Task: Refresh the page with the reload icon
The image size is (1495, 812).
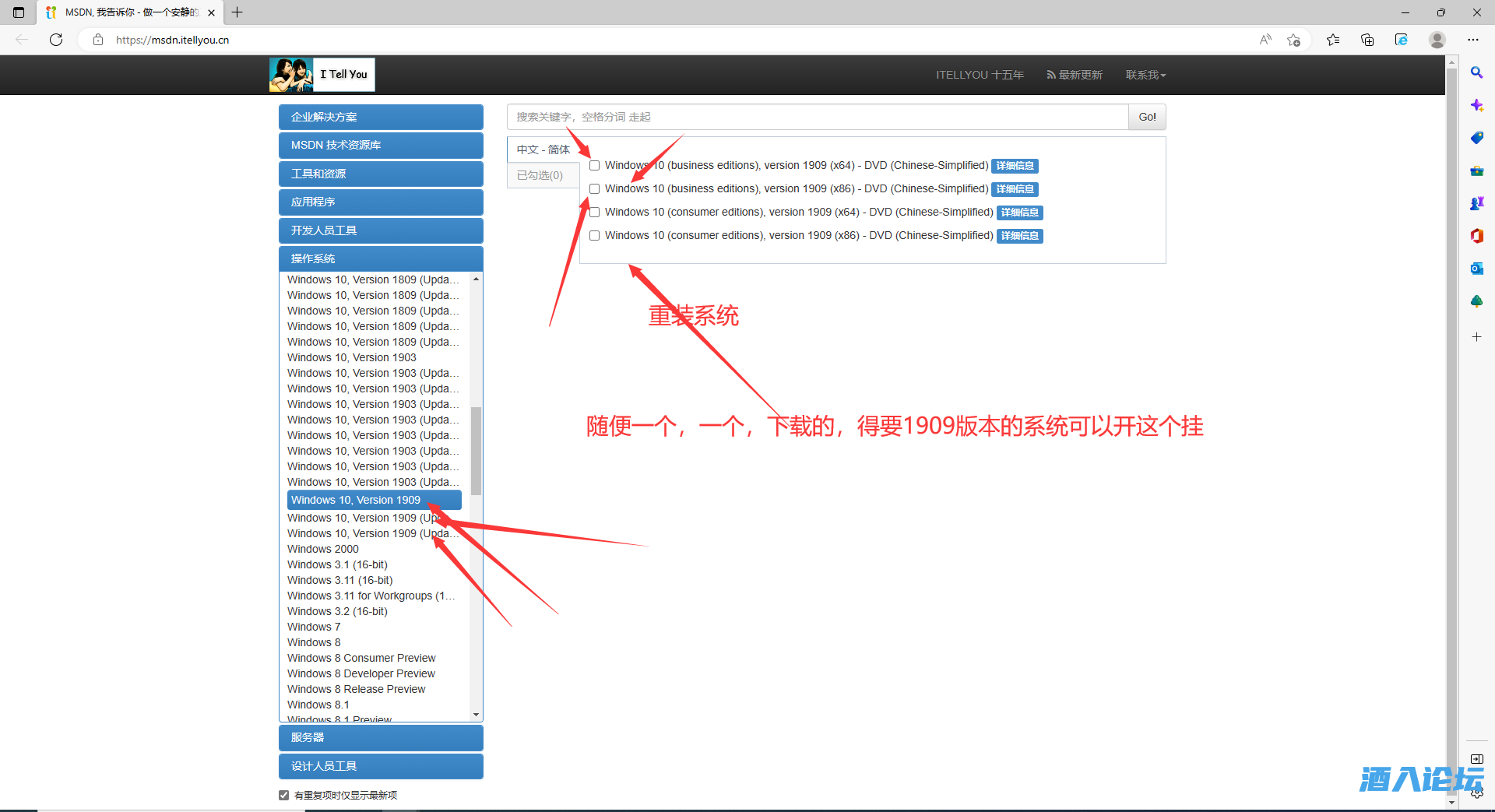Action: click(56, 40)
